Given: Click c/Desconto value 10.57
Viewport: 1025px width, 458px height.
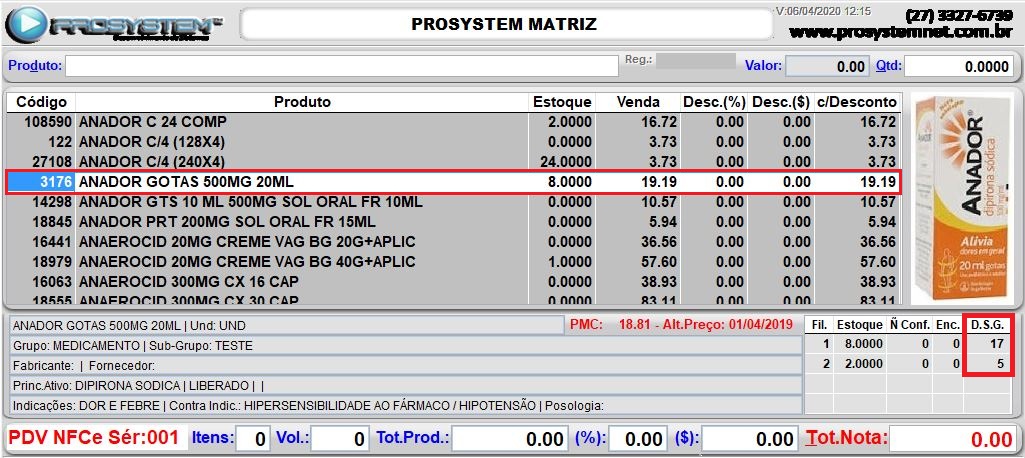Looking at the screenshot, I should (x=878, y=202).
